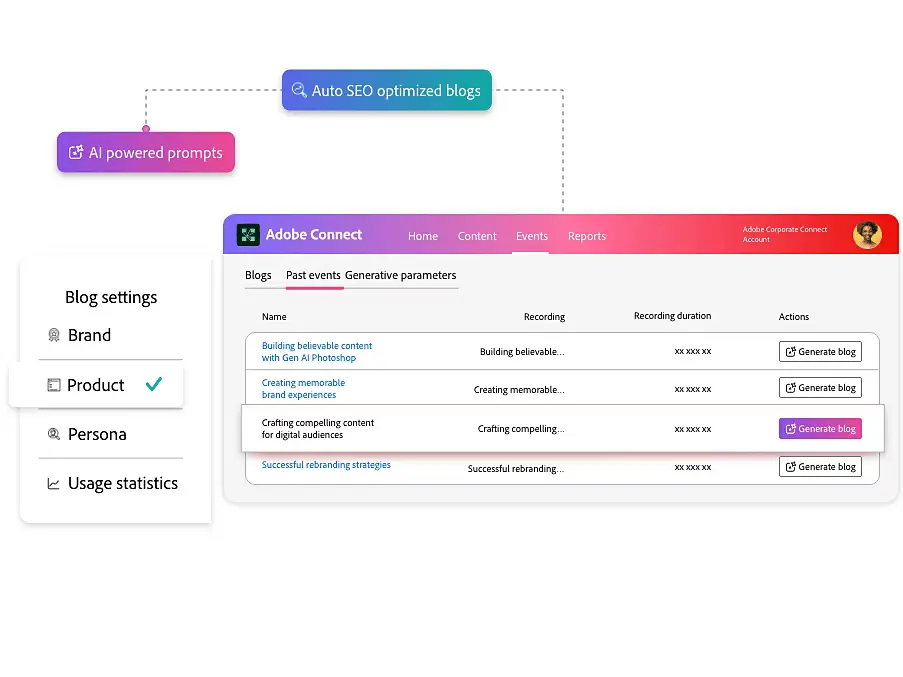Click Generate blog for Successful rebranding strategies
903x677 pixels.
820,466
